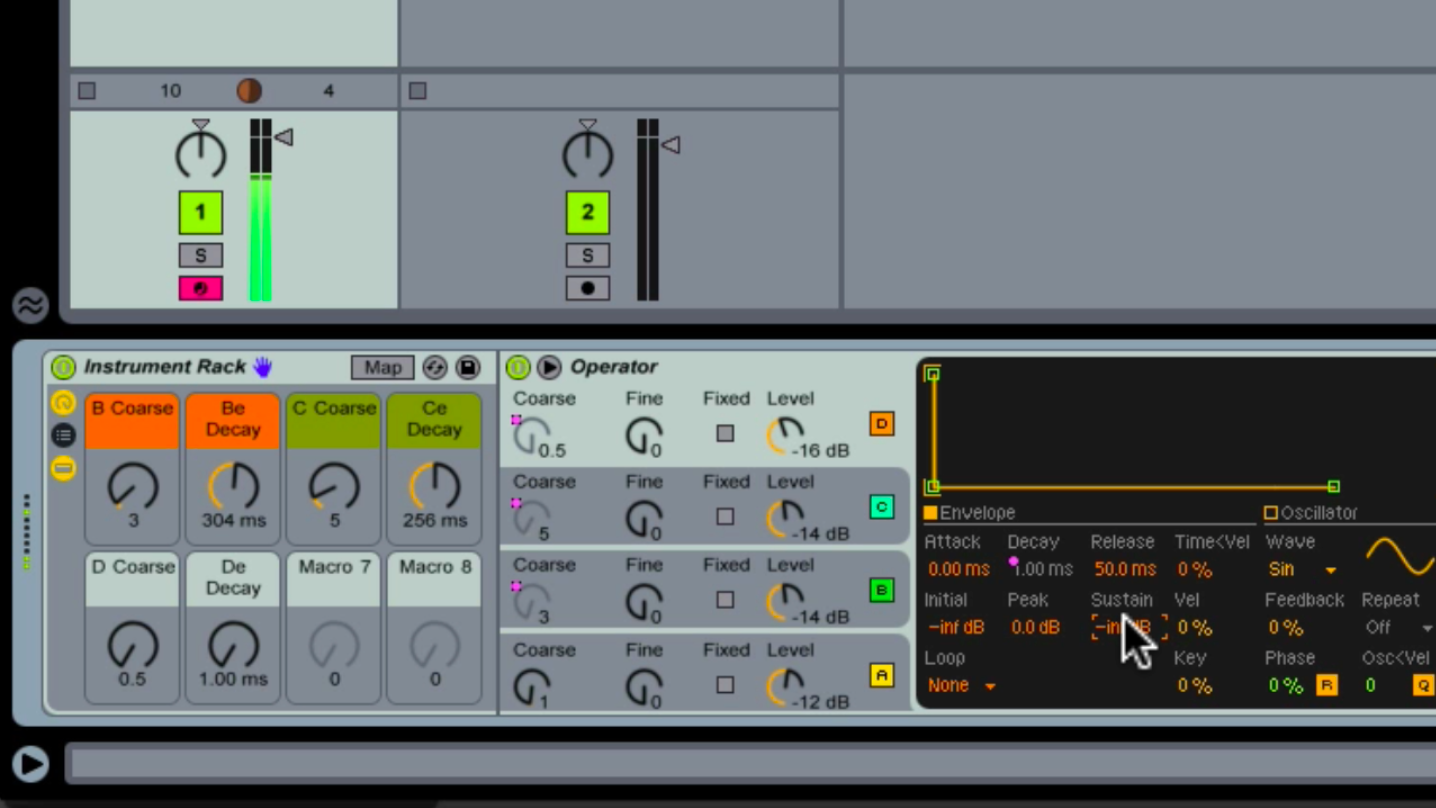Click the Initial level -inf dB
The image size is (1436, 808).
(x=957, y=628)
